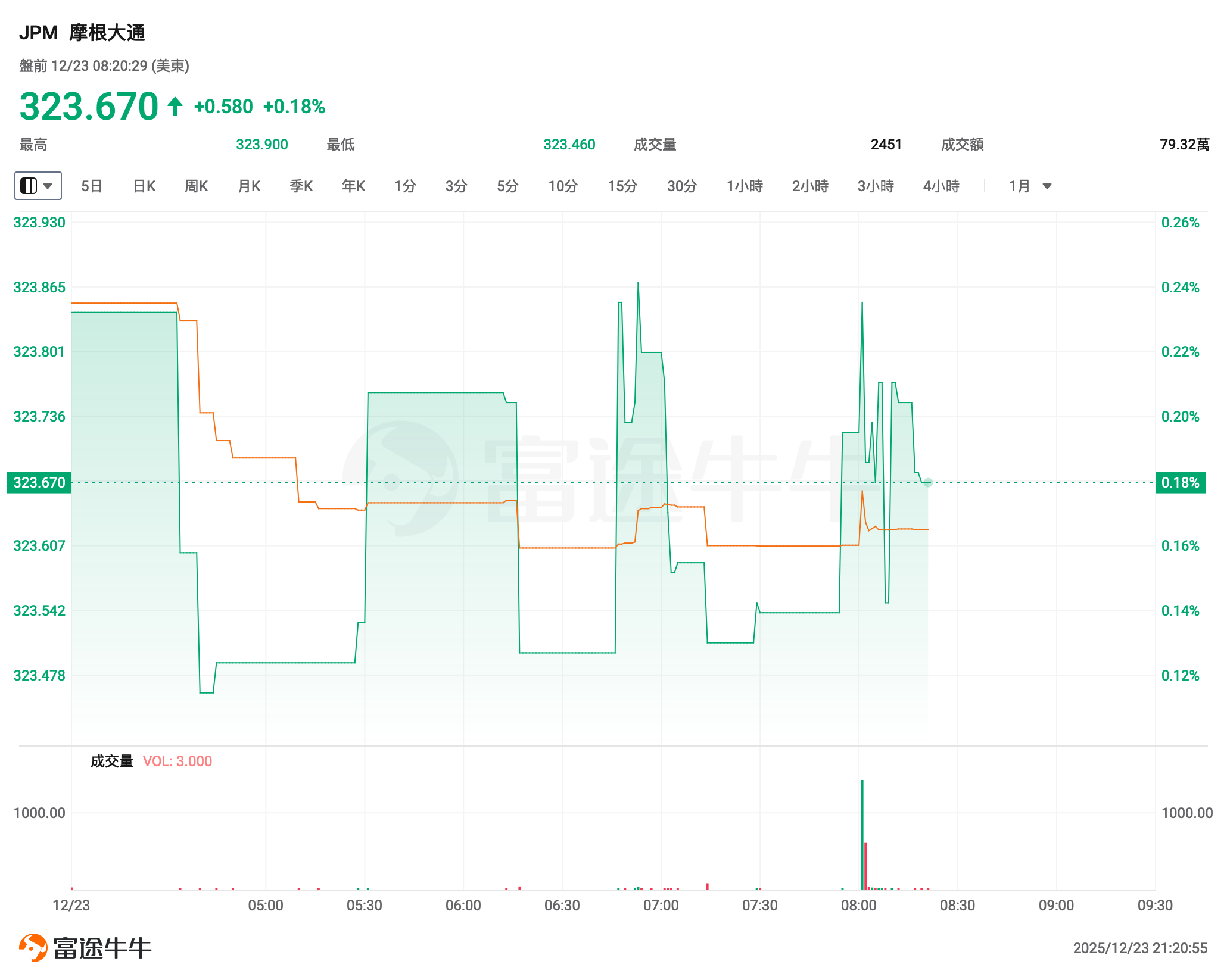
Task: Click the 323.670 current price label
Action: tap(39, 482)
